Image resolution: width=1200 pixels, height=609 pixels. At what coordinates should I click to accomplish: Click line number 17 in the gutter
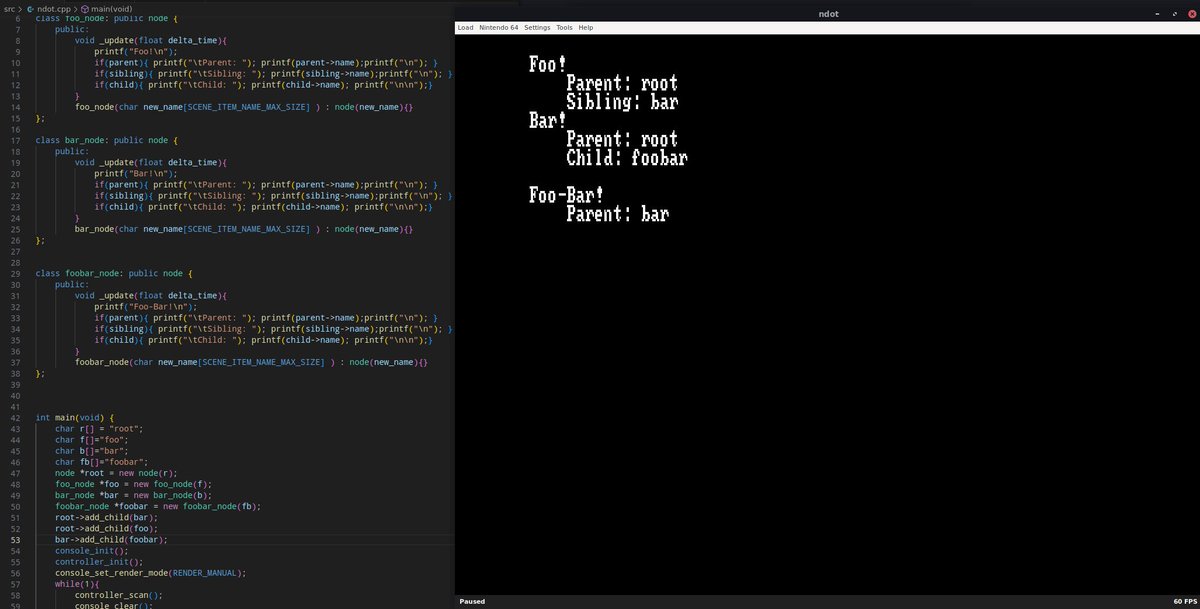[18, 141]
